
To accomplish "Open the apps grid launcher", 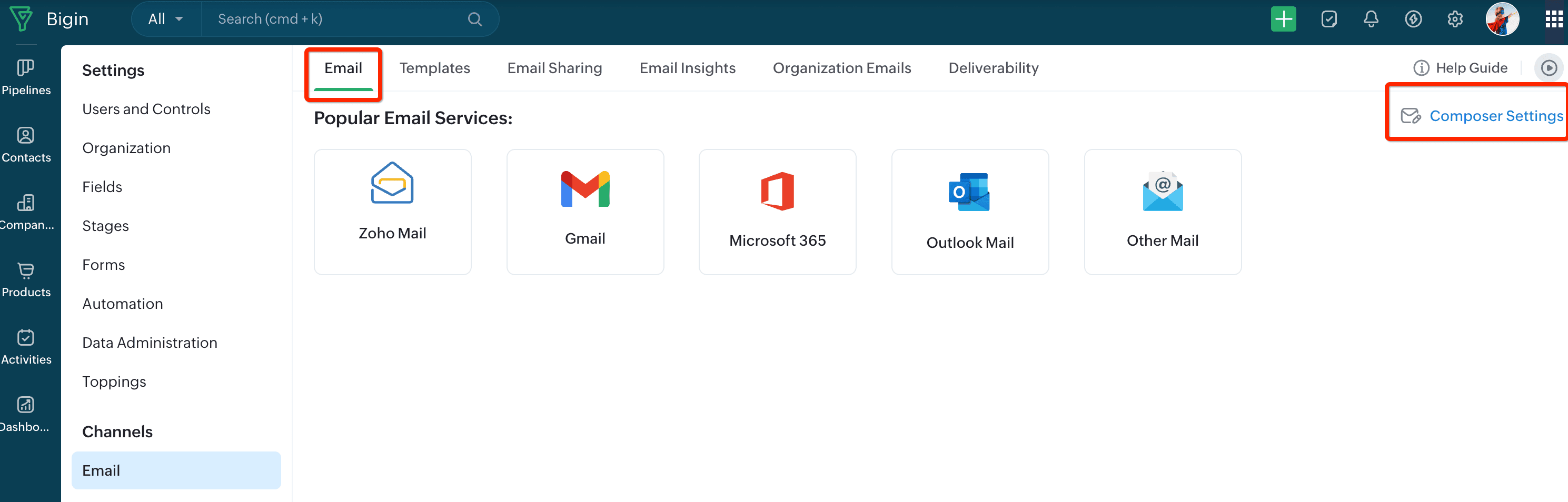I will (1554, 19).
